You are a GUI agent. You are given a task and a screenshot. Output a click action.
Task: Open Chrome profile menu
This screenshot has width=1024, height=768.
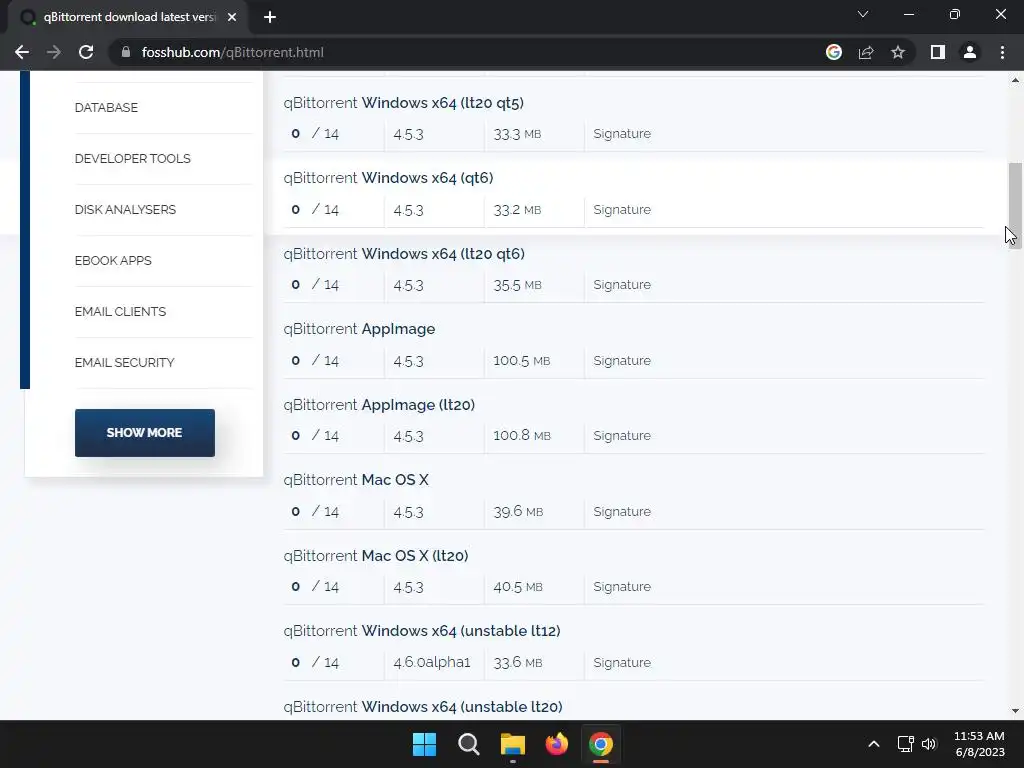970,52
